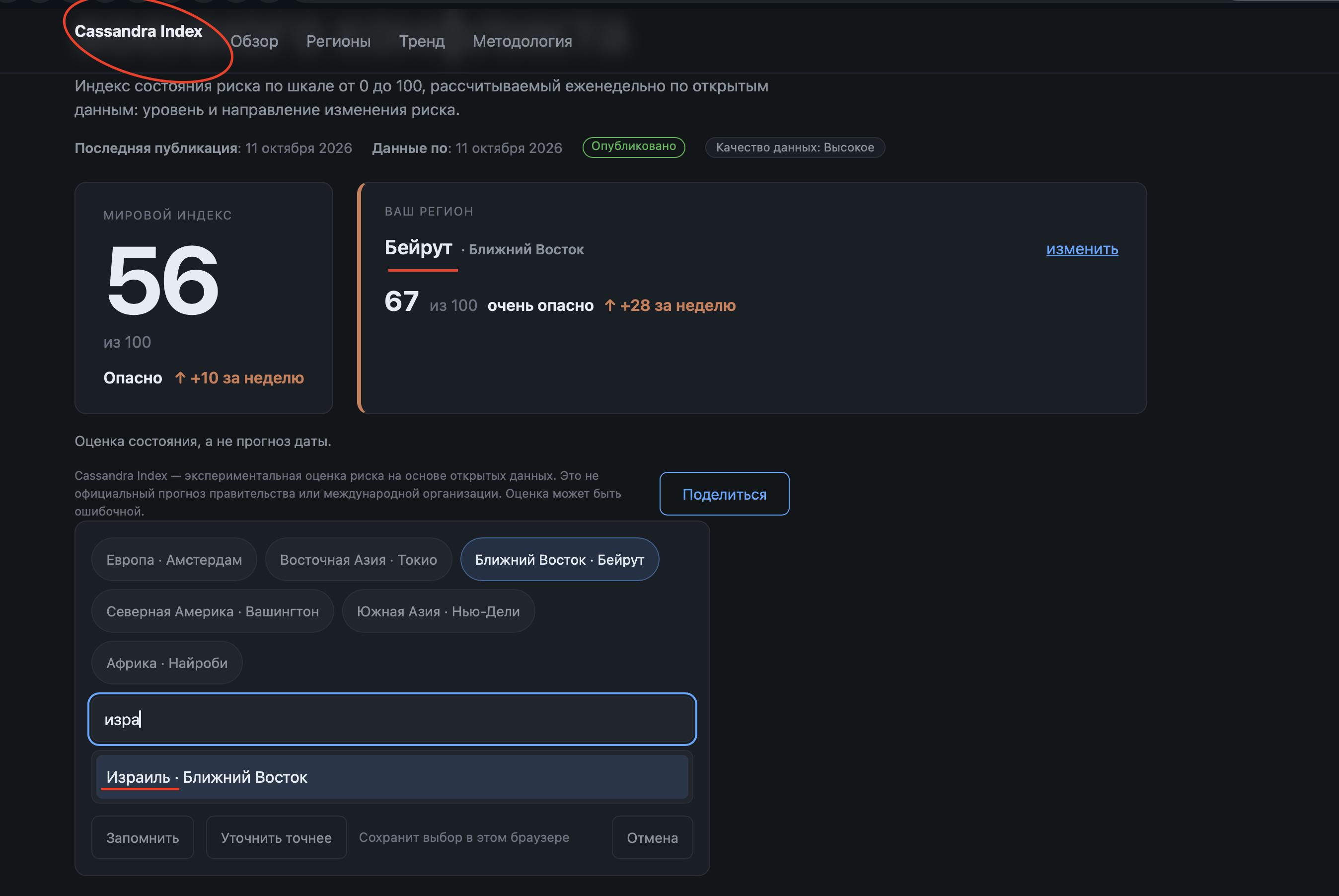This screenshot has width=1339, height=896.
Task: Cancel region selection with Отмена
Action: (x=652, y=837)
